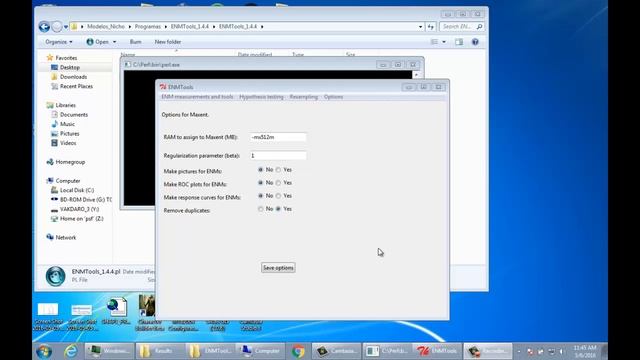The image size is (640, 360).
Task: Open VAKDARO_3 (Y:) drive
Action: coord(79,209)
